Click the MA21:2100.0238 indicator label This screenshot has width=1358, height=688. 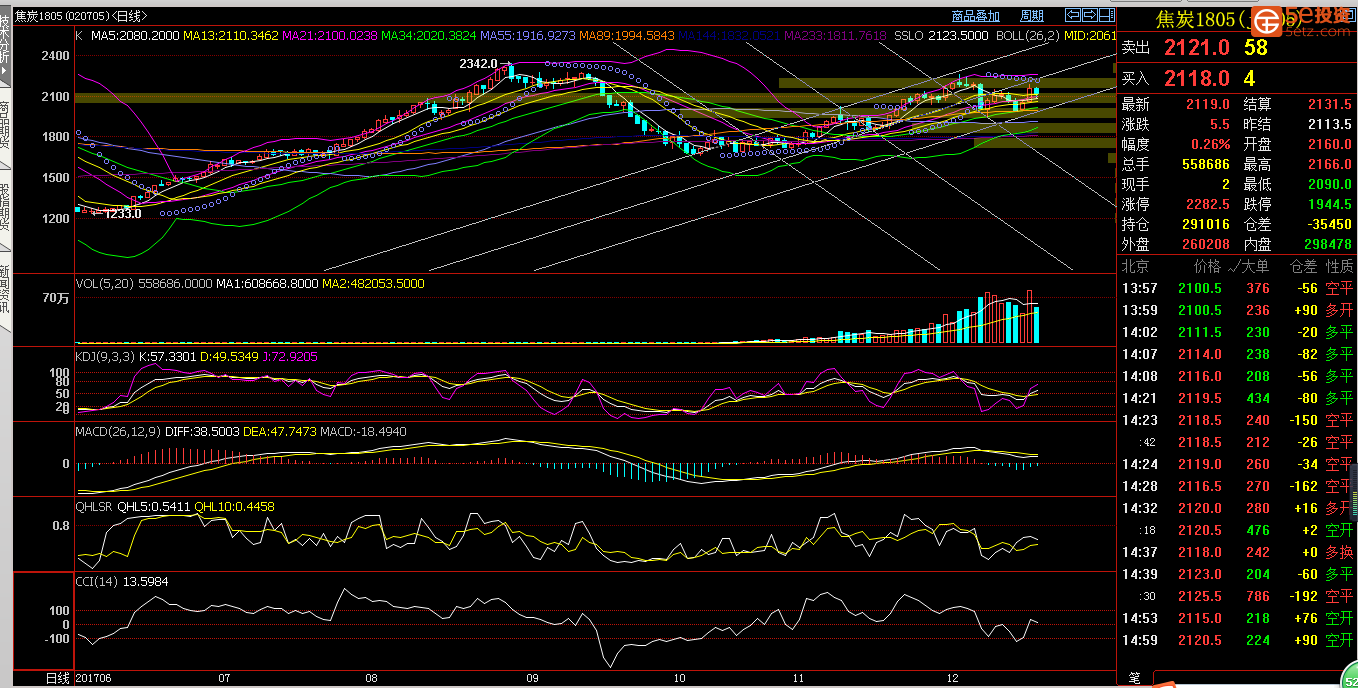click(330, 35)
